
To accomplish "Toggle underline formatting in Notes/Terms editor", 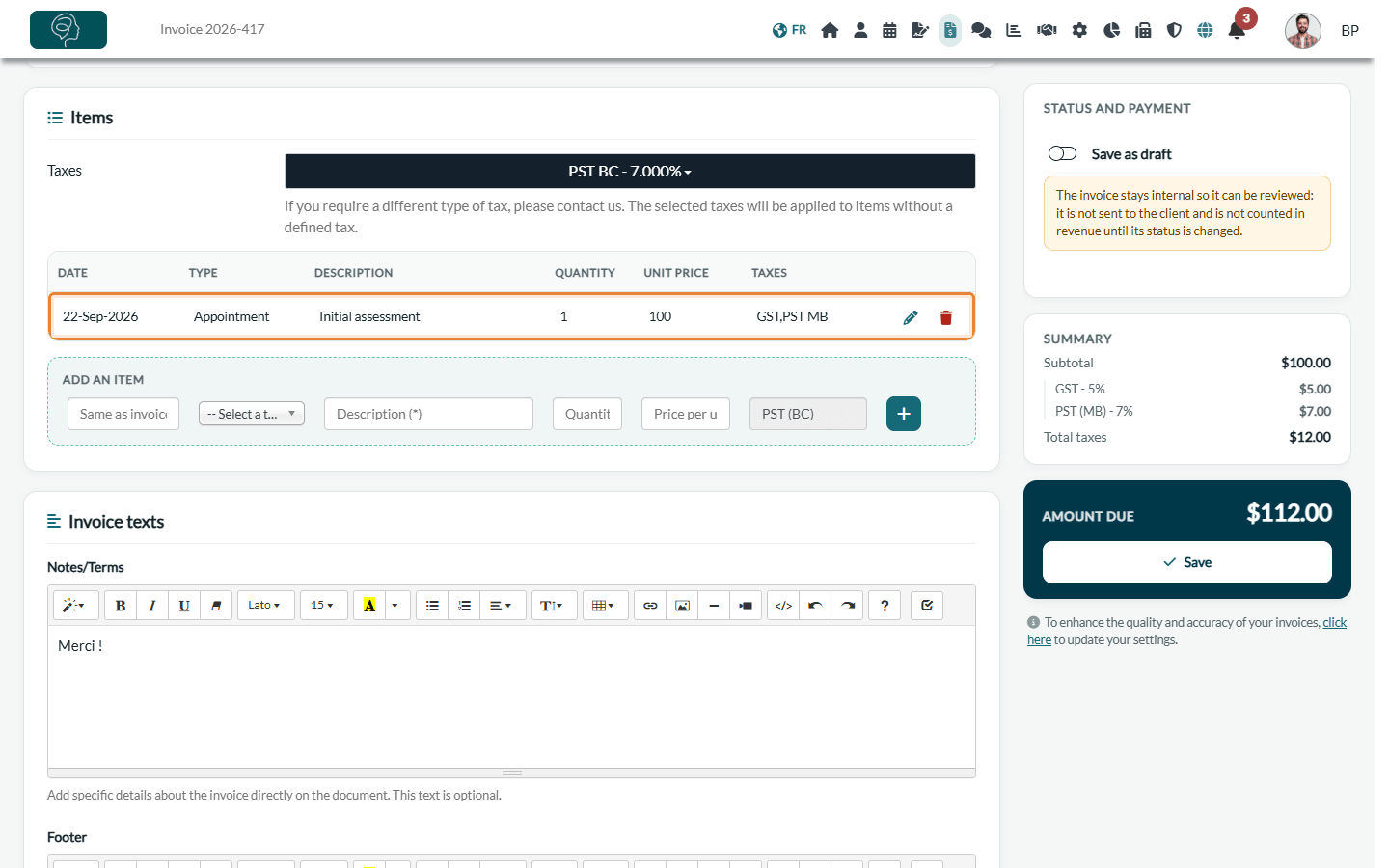I will (184, 606).
